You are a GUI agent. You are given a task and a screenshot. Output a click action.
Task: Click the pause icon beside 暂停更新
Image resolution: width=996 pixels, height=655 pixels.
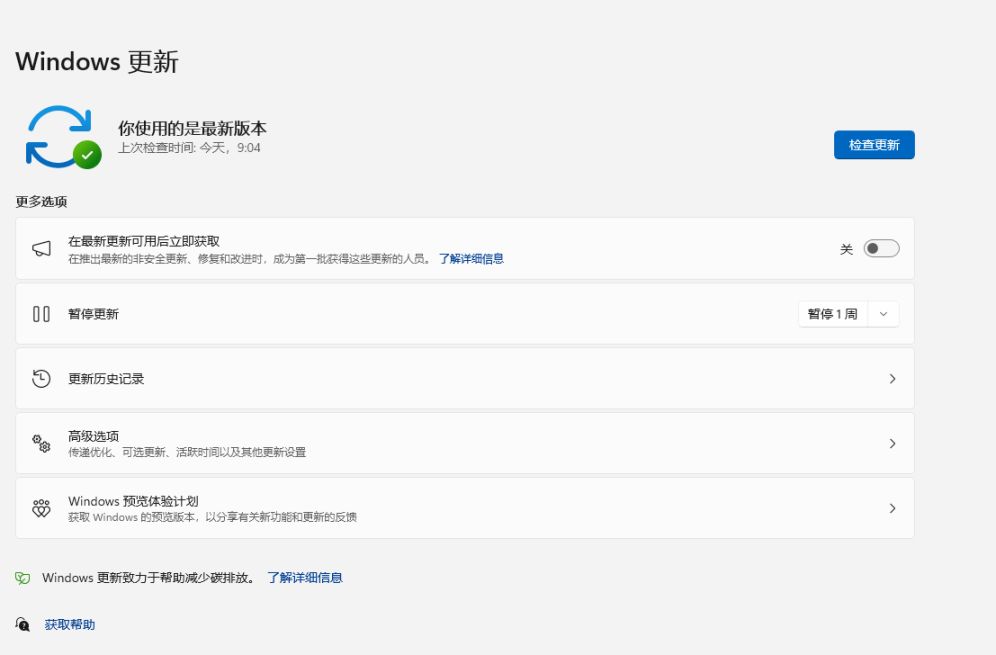41,314
